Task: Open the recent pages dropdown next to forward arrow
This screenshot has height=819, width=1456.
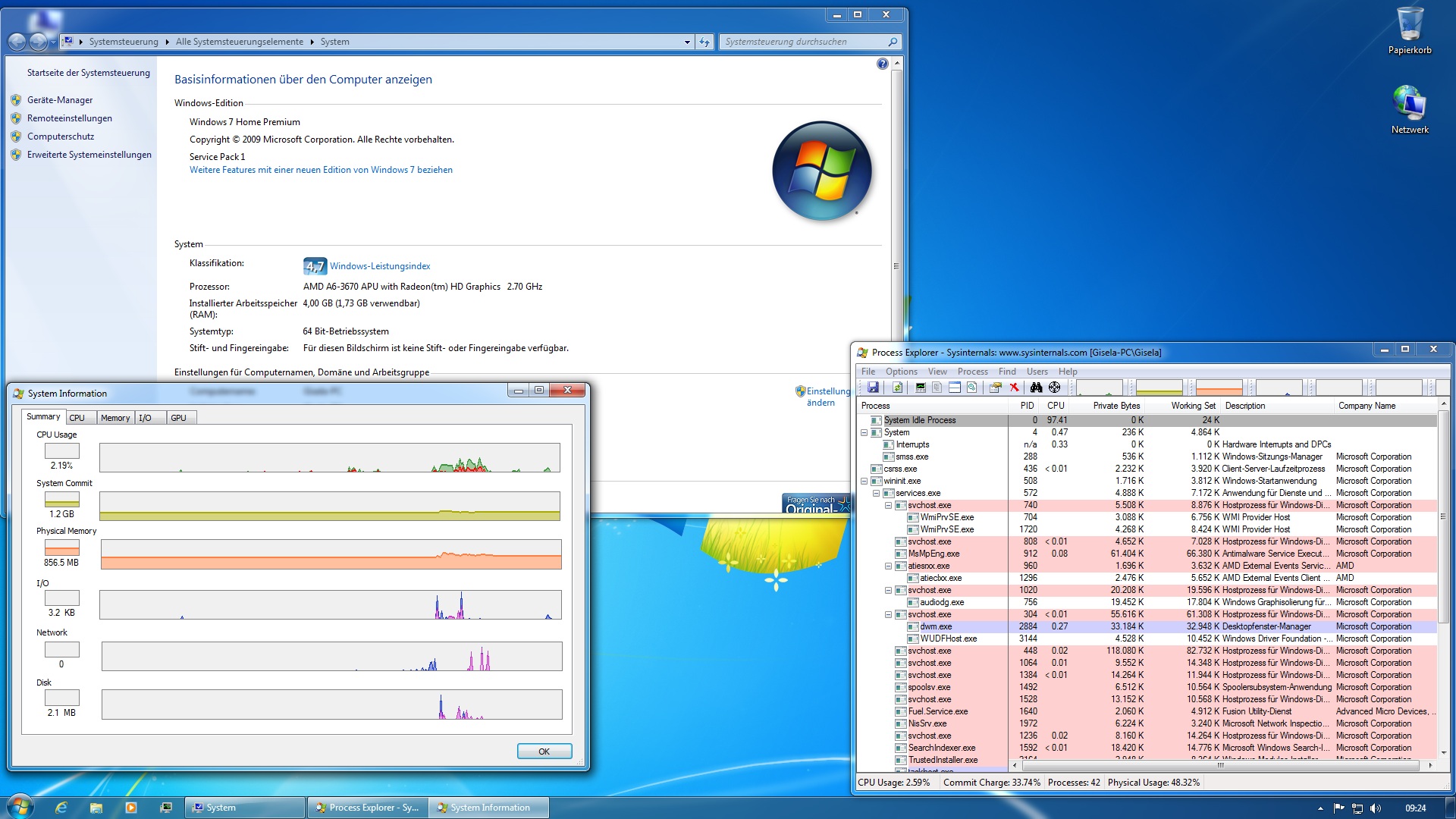Action: coord(52,42)
